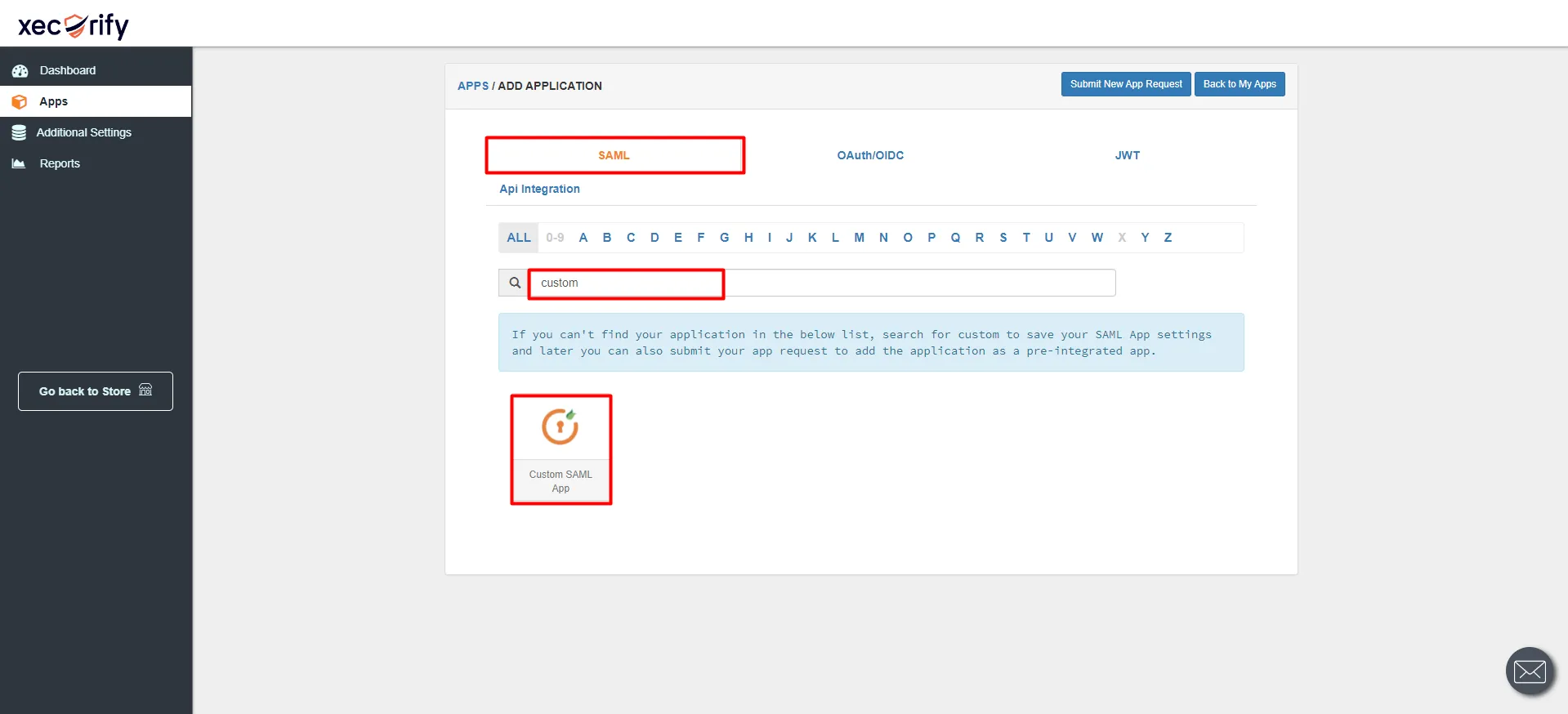Click the Go back to Store button
1568x714 pixels.
click(96, 391)
